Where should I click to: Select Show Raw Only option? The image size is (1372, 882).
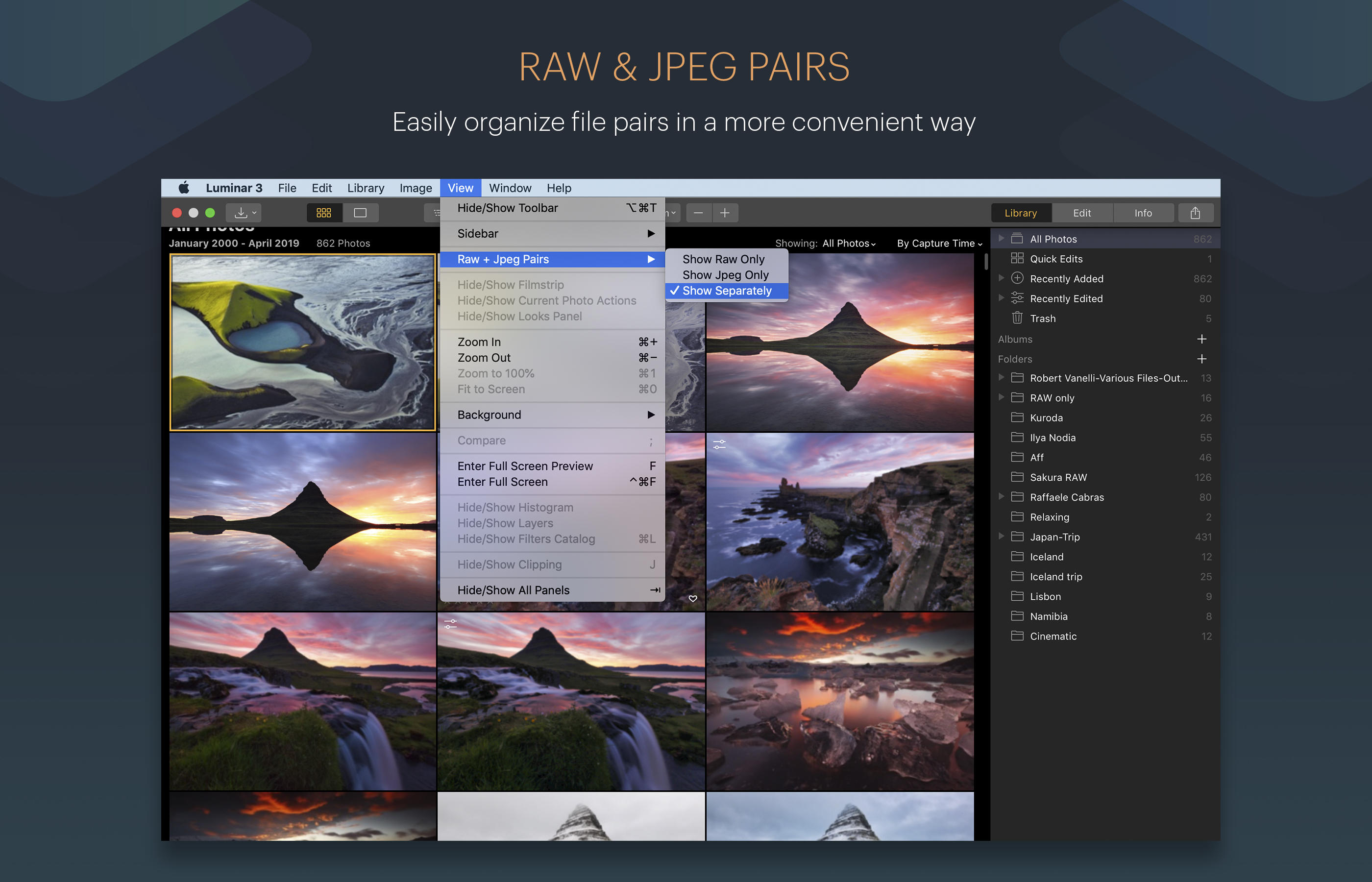point(722,259)
